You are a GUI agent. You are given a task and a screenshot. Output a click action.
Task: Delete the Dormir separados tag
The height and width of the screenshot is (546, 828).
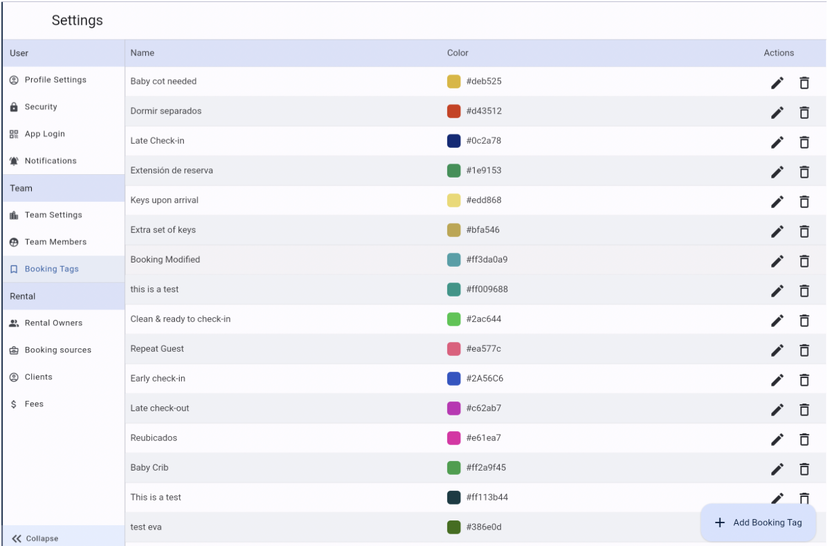[x=804, y=112]
